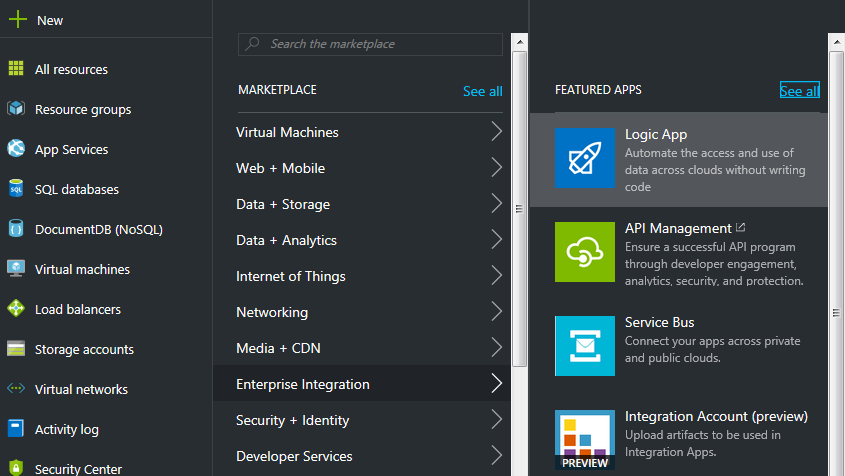Open DocumentDB (NoSQL) sidebar label
This screenshot has height=476, width=845.
click(x=99, y=229)
